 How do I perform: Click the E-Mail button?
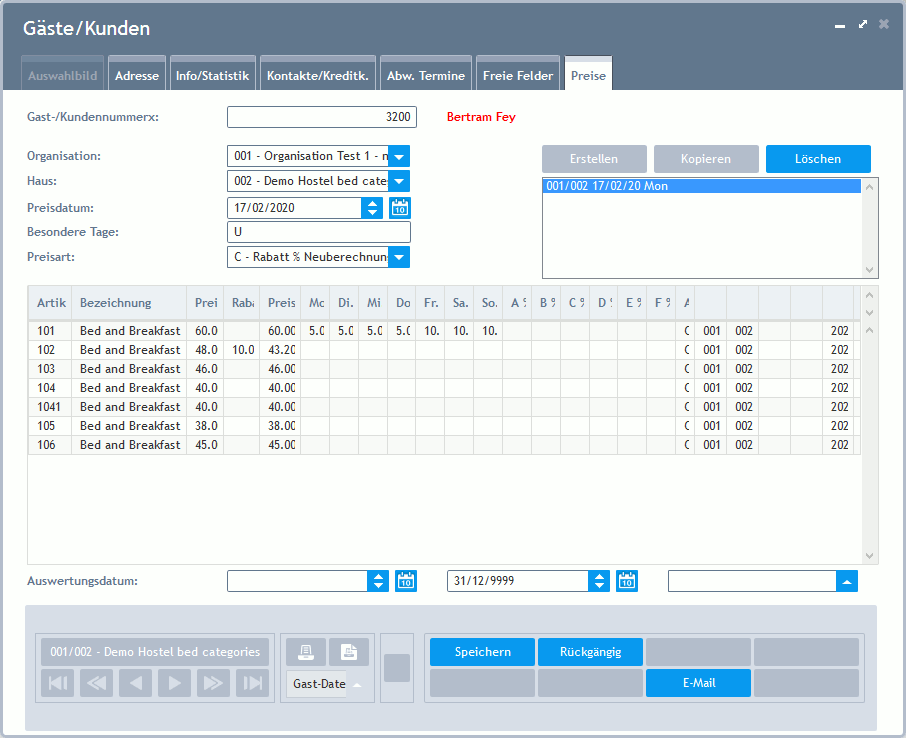[699, 683]
